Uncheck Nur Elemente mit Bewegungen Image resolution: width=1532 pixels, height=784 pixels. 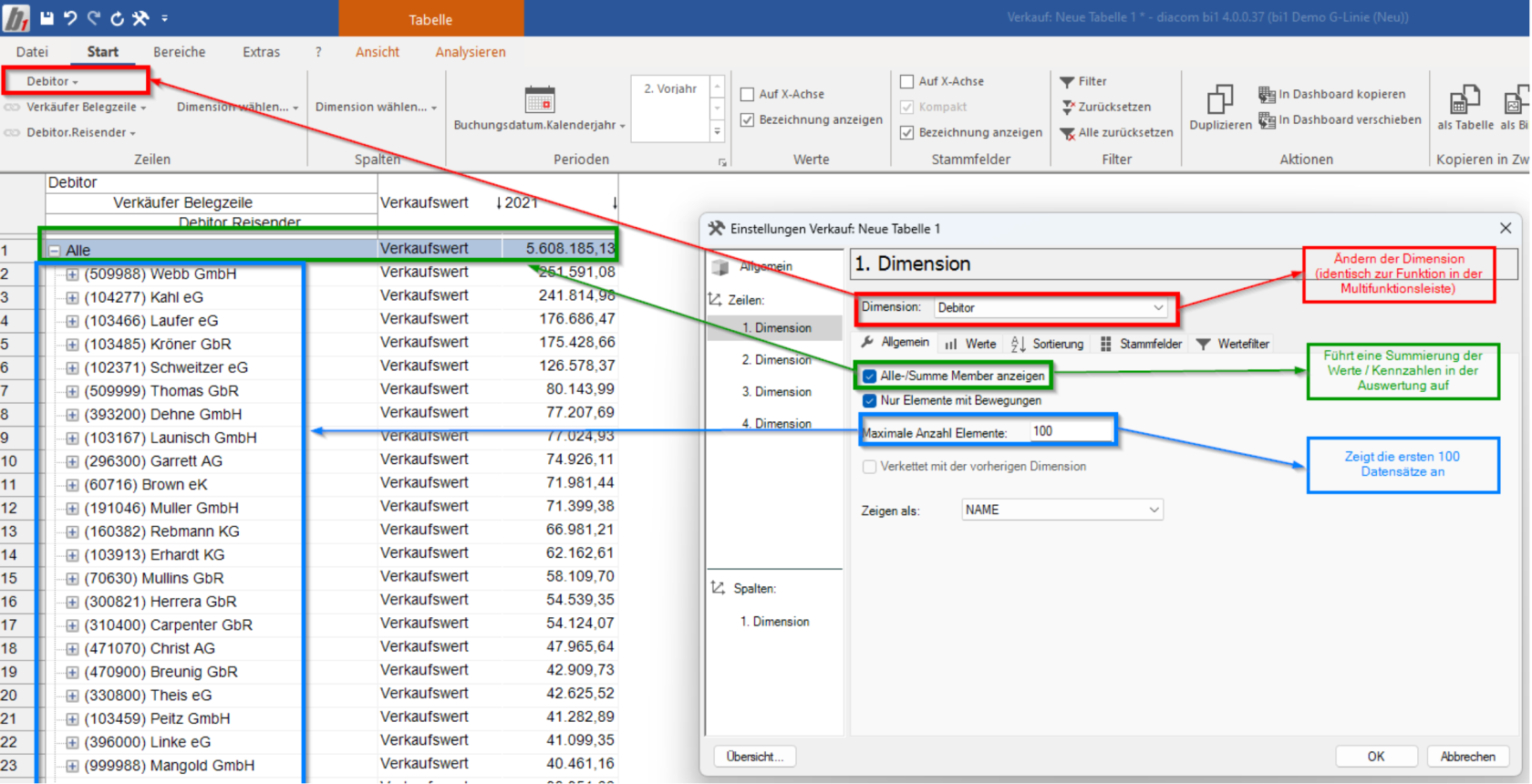869,400
